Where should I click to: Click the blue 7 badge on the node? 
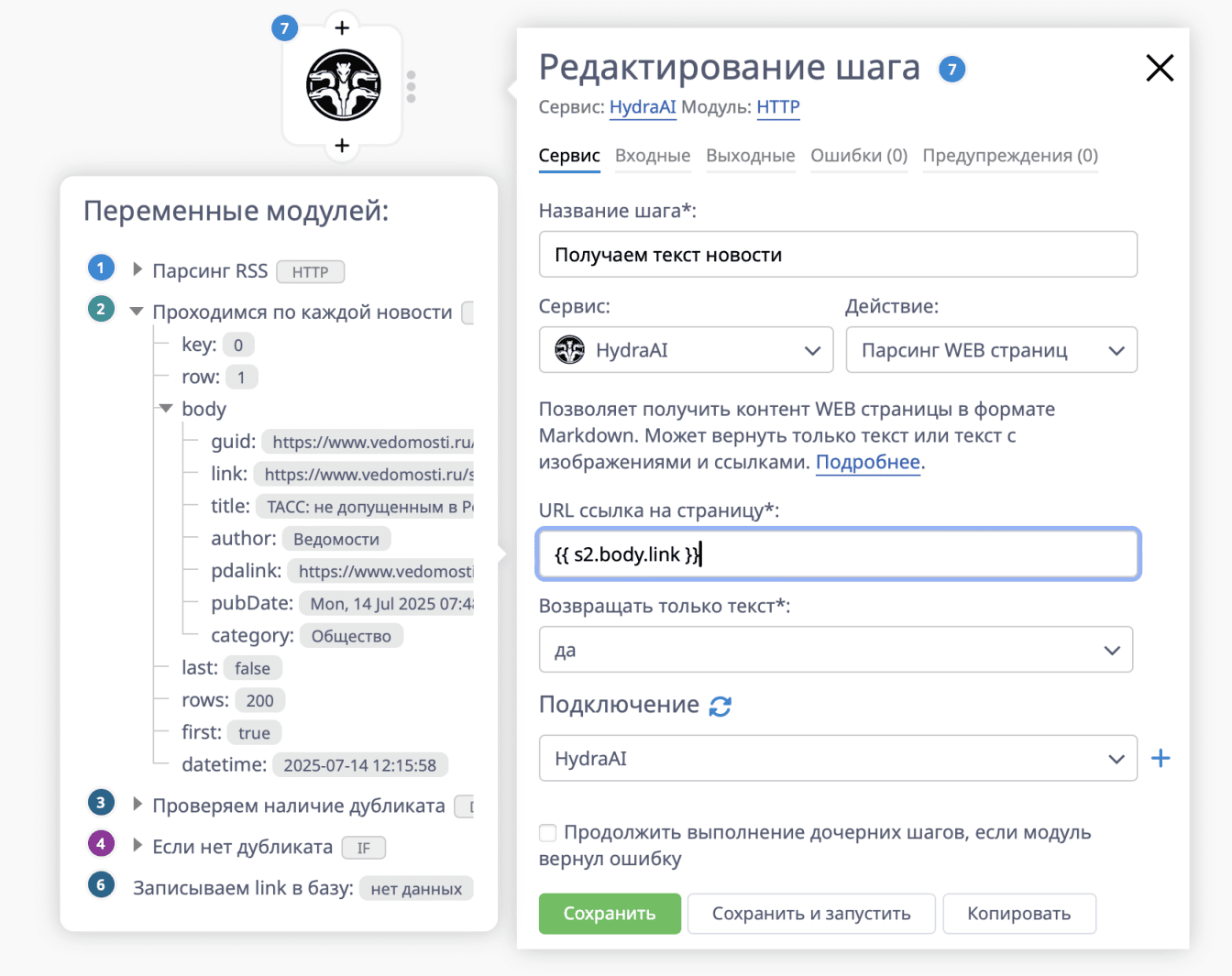284,28
